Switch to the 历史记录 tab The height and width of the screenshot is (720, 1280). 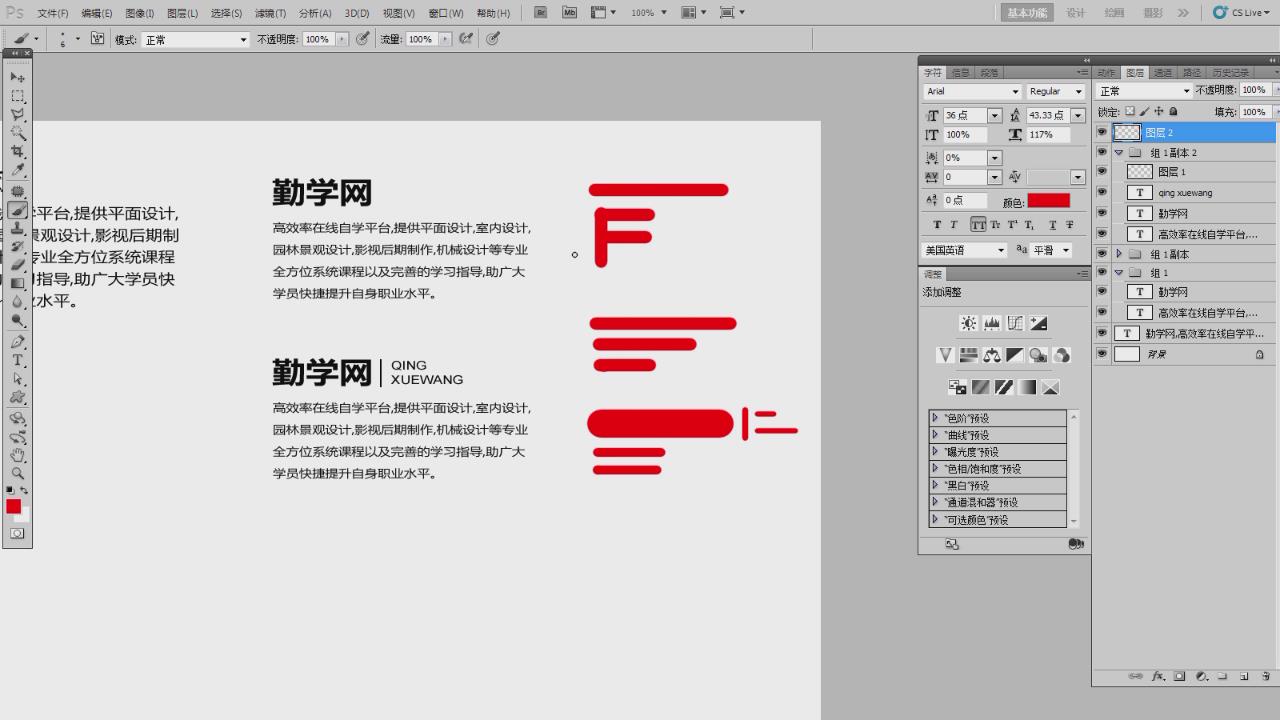[x=1230, y=73]
